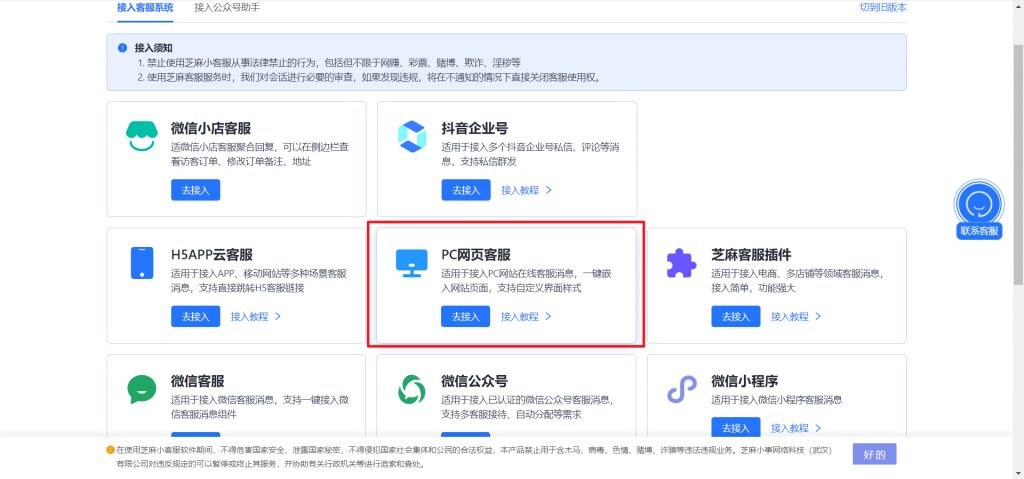Click the 芝麻客服插件 card title
Image resolution: width=1024 pixels, height=479 pixels.
(751, 255)
